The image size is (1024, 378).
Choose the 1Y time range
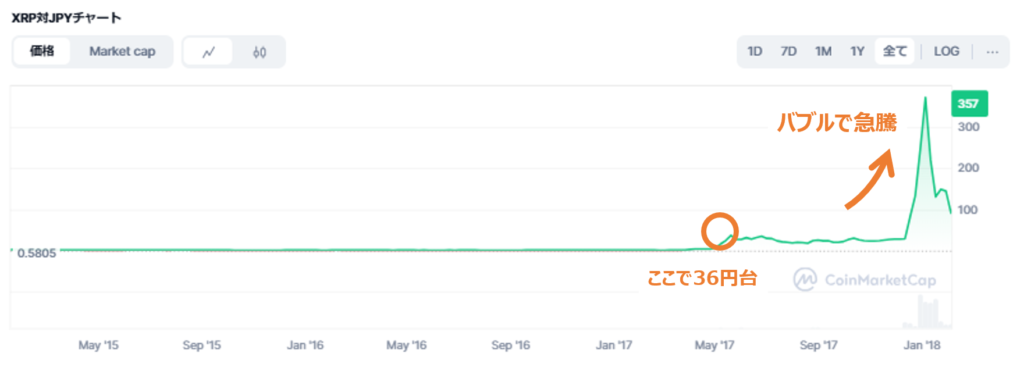click(x=857, y=52)
